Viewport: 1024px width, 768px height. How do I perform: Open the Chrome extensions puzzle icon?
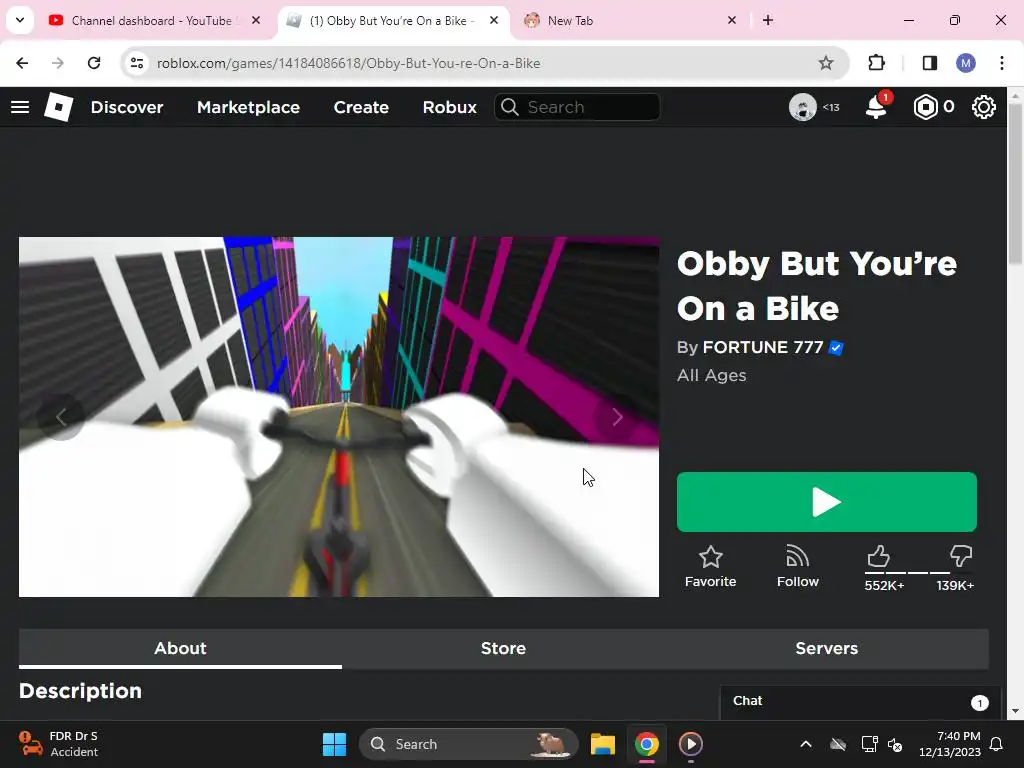(876, 63)
